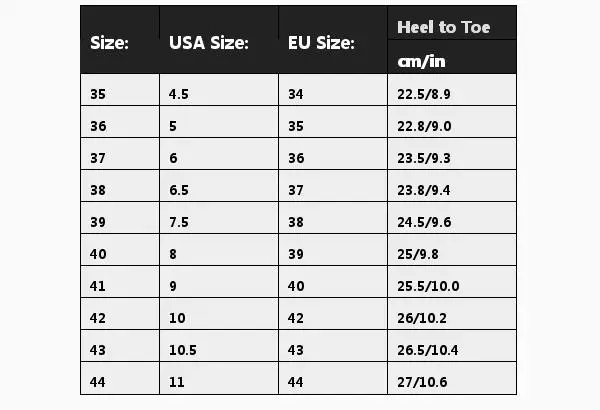Select USA size 4.5 cell
The image size is (600, 410).
pyautogui.click(x=179, y=93)
